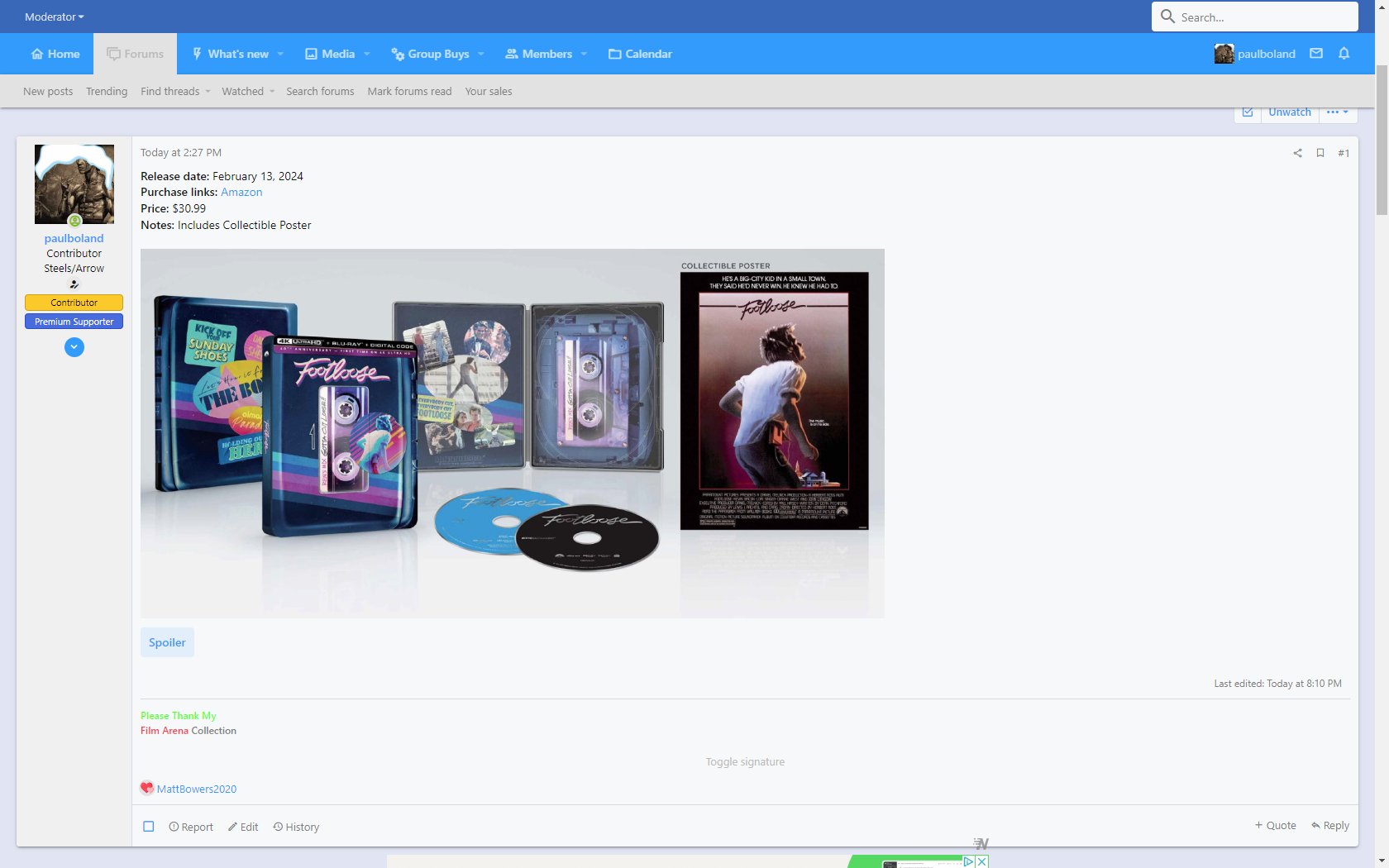The height and width of the screenshot is (868, 1389).
Task: Tick the post selection checkbox
Action: pos(149,827)
